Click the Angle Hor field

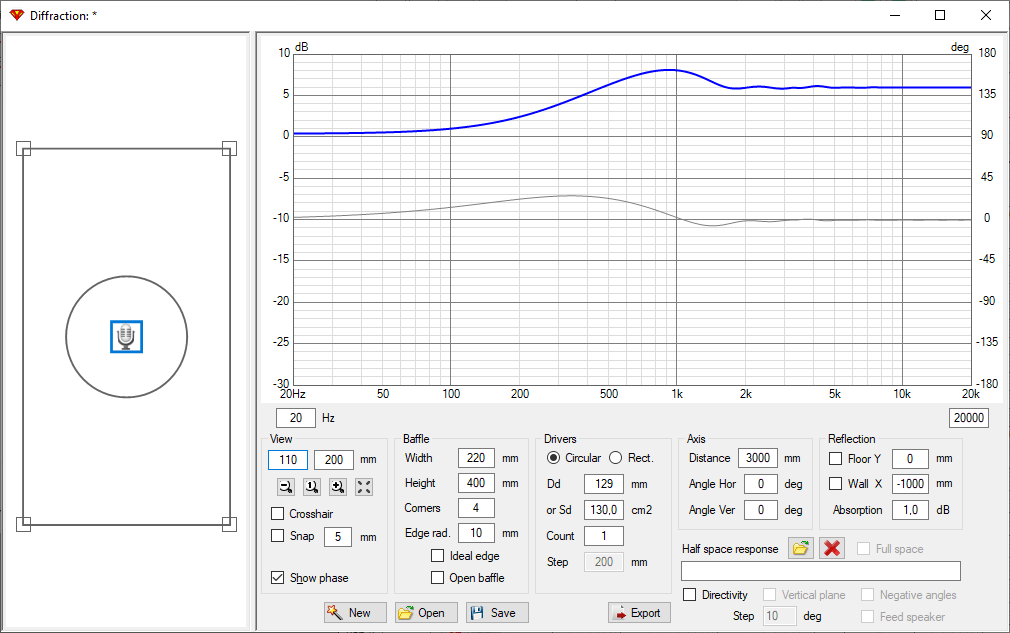coord(760,484)
